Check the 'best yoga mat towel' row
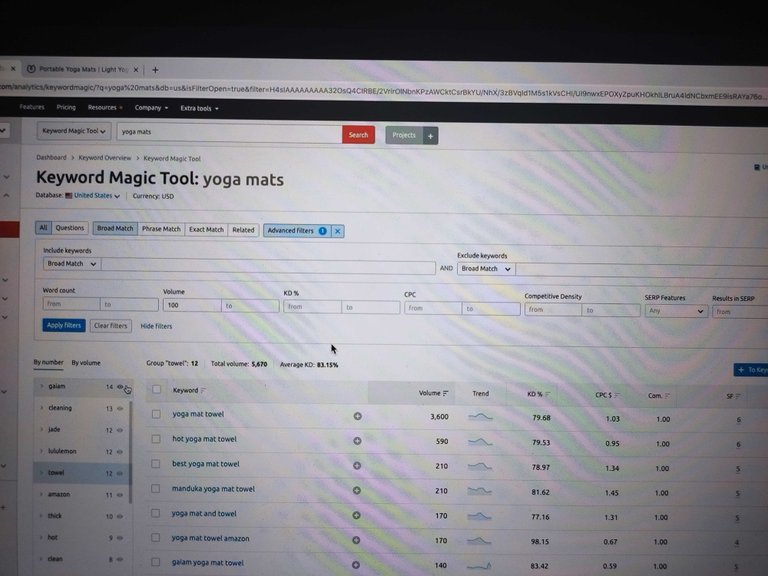 pyautogui.click(x=156, y=464)
